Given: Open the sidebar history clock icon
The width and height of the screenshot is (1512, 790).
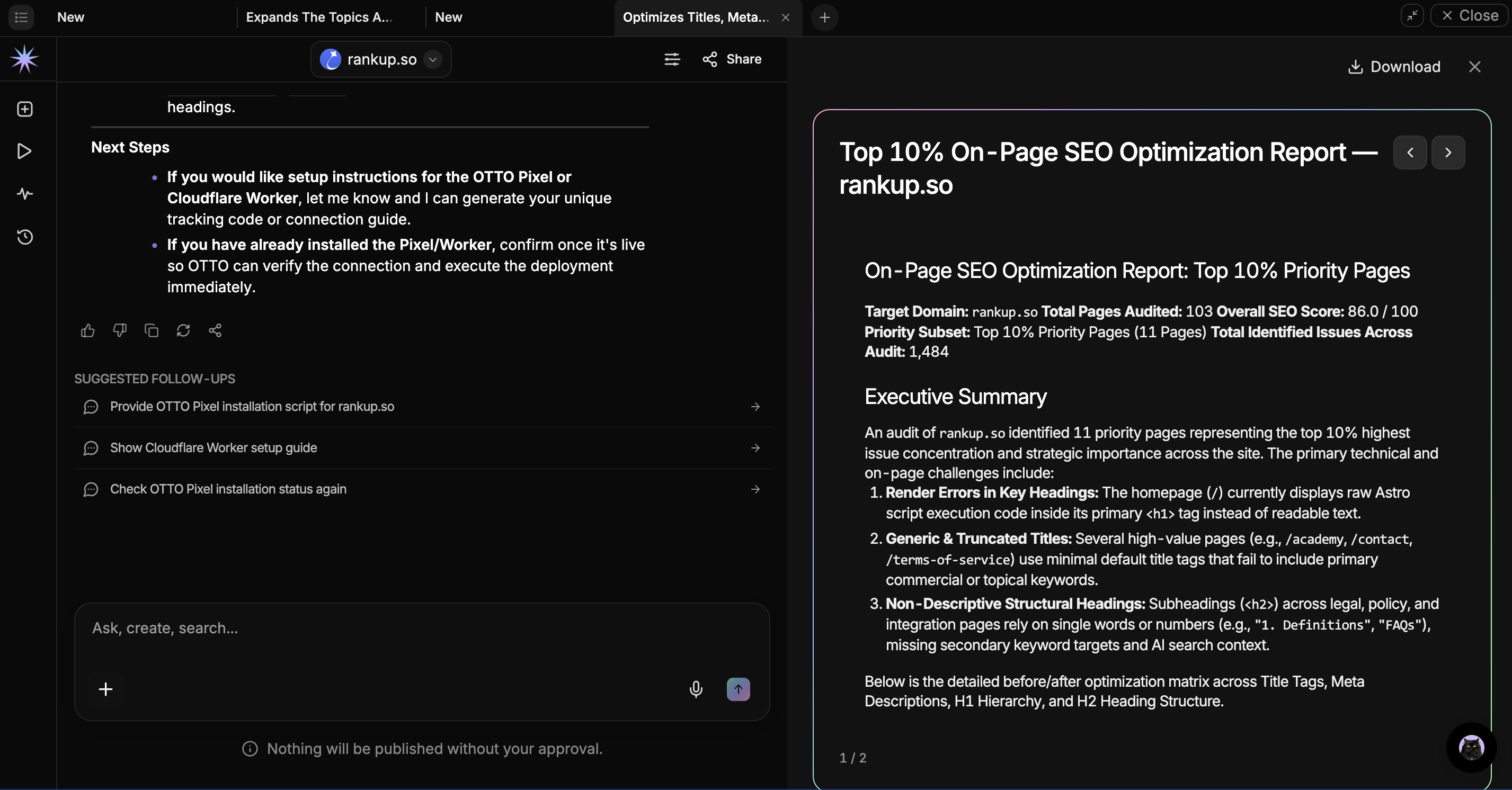Looking at the screenshot, I should 25,237.
